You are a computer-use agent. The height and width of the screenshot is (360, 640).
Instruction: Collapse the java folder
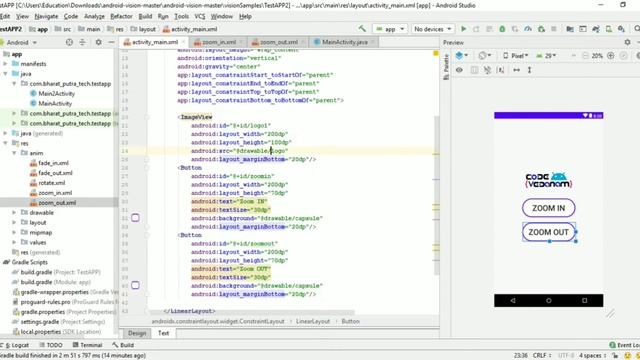click(5, 73)
